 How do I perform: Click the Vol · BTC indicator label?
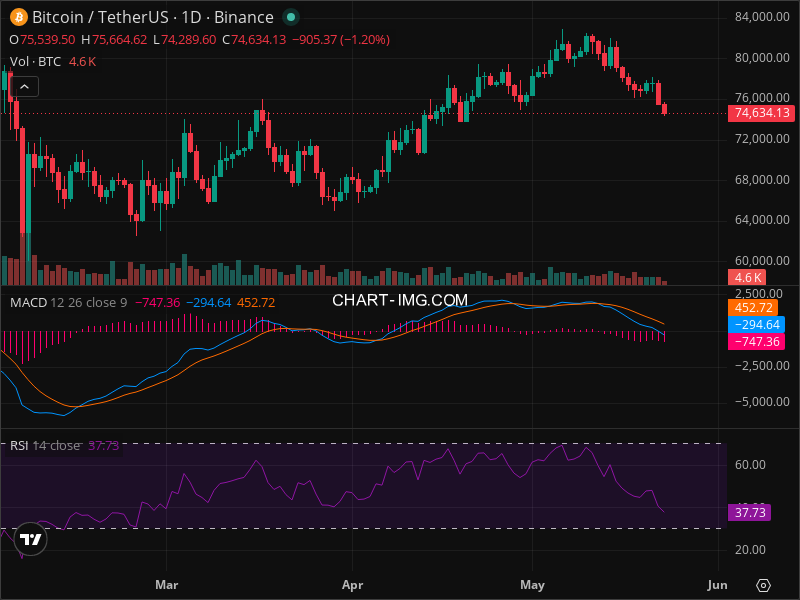[x=35, y=62]
